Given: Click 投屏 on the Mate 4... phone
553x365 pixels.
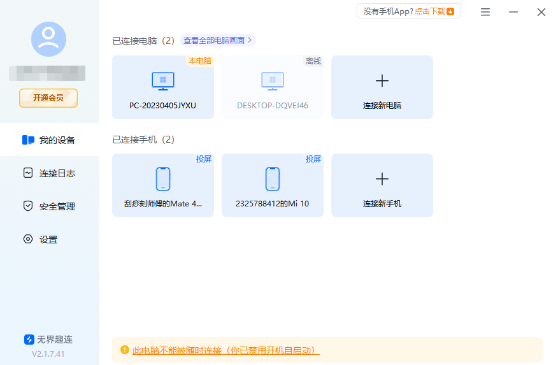Looking at the screenshot, I should tap(203, 159).
